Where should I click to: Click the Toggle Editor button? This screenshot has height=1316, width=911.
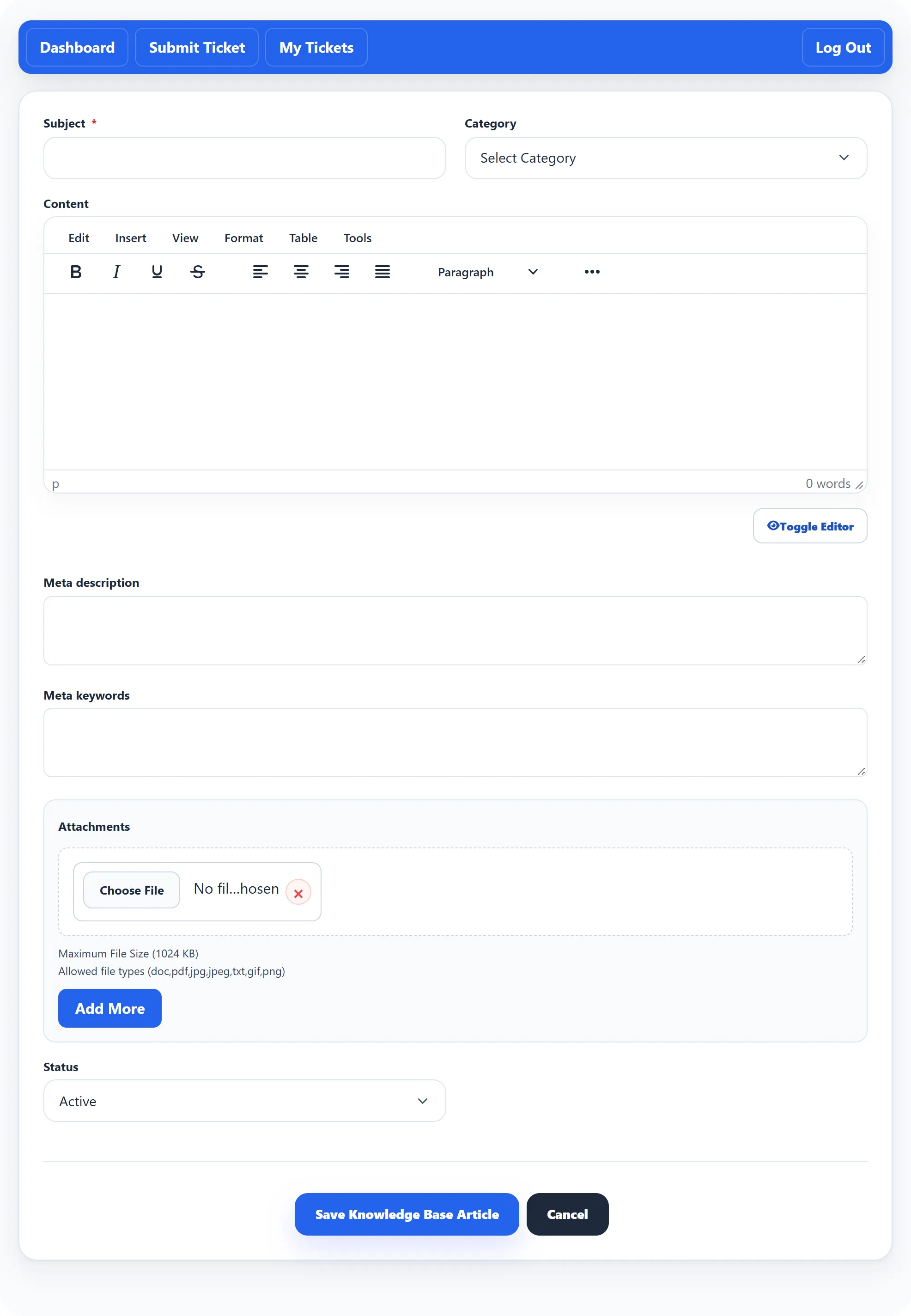tap(810, 526)
